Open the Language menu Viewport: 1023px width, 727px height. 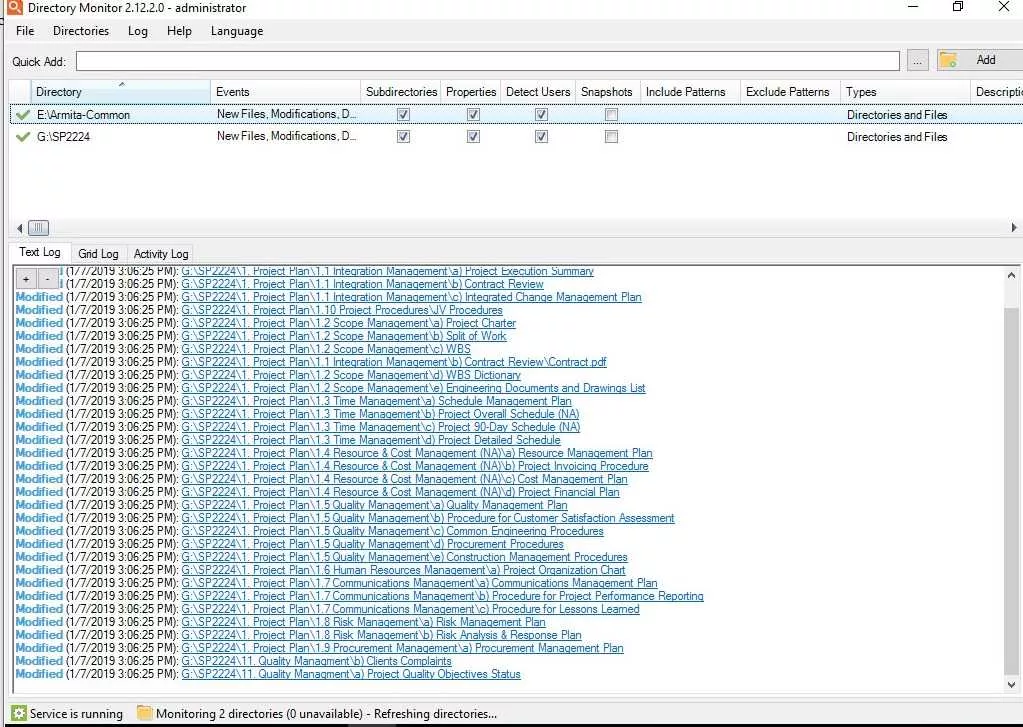(237, 31)
